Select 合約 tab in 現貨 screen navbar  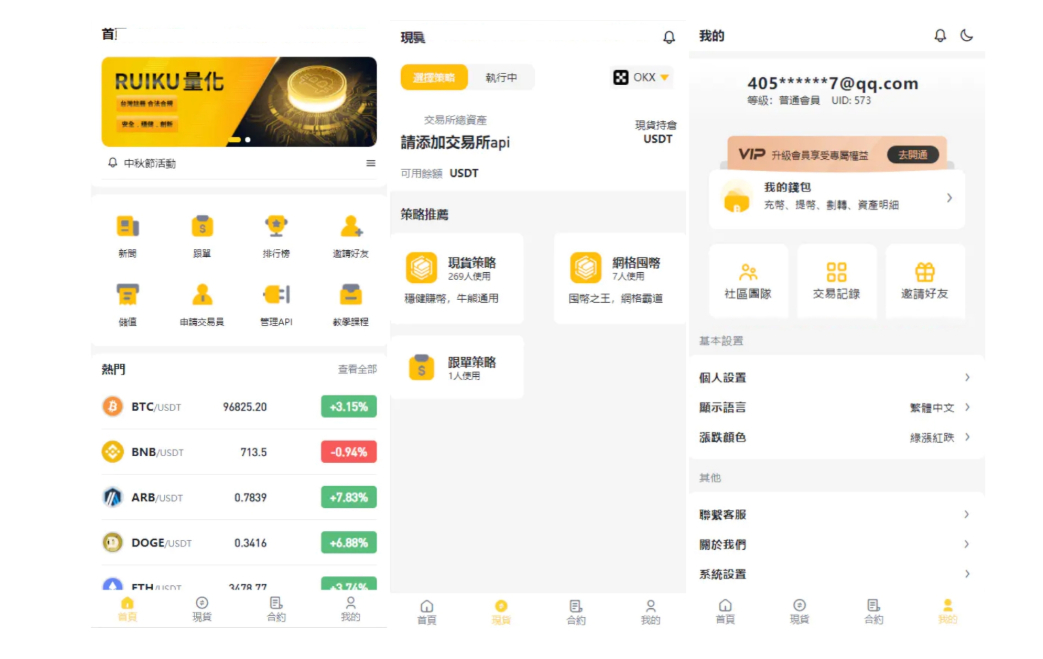[x=576, y=612]
